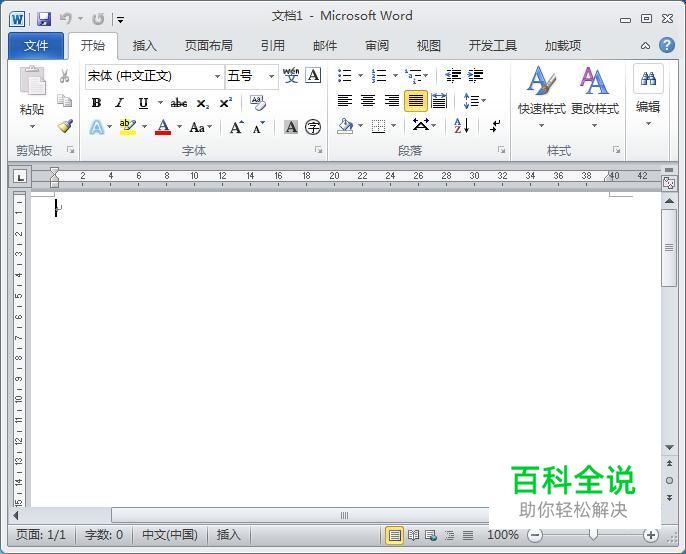
Task: Click the Save icon in quick access toolbar
Action: click(44, 19)
